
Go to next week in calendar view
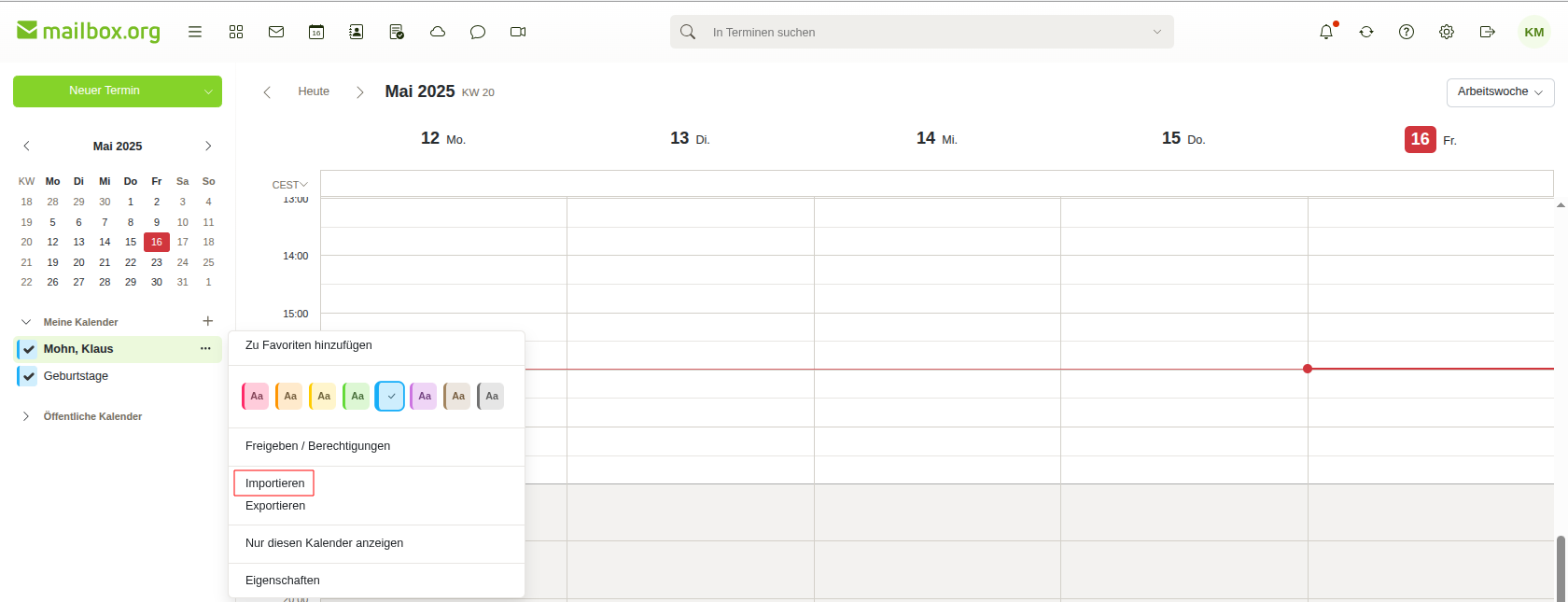[360, 91]
